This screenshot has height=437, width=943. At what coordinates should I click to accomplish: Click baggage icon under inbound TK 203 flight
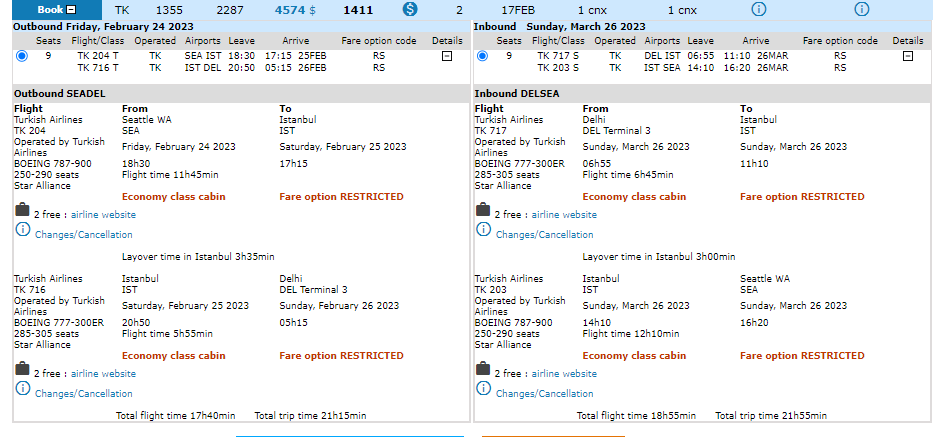tap(483, 370)
